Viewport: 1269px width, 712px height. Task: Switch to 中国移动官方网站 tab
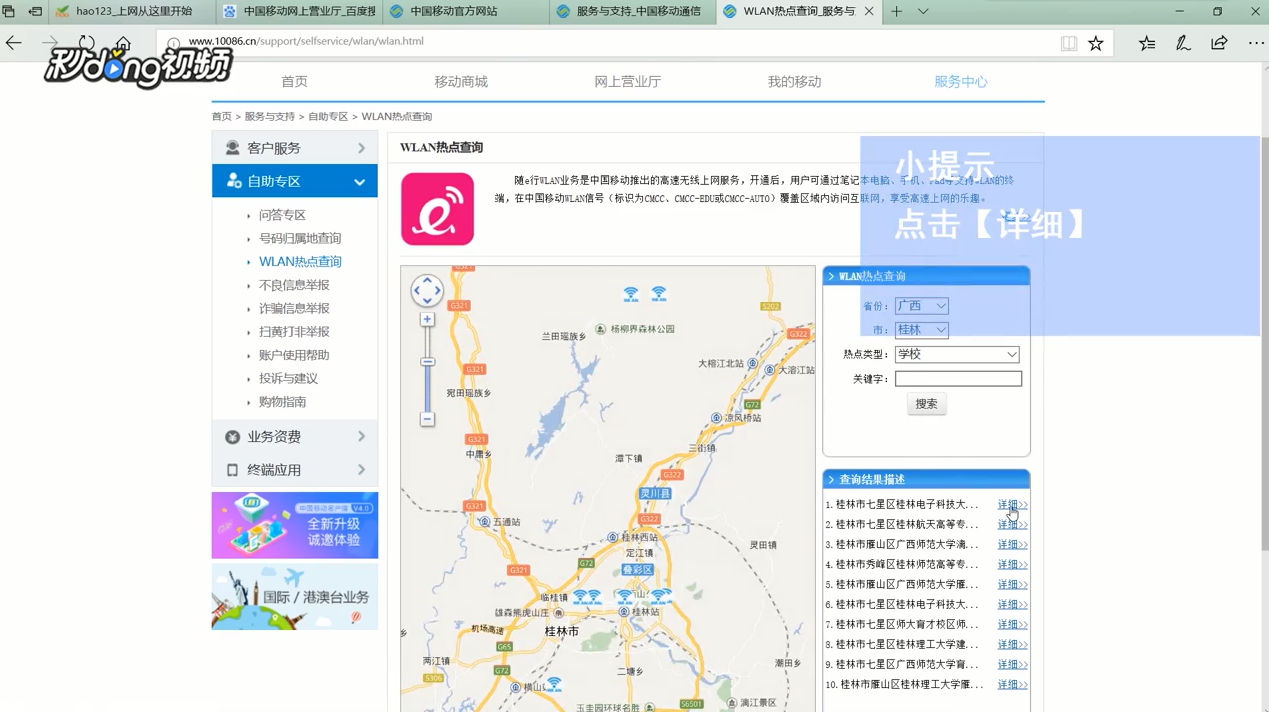[466, 11]
